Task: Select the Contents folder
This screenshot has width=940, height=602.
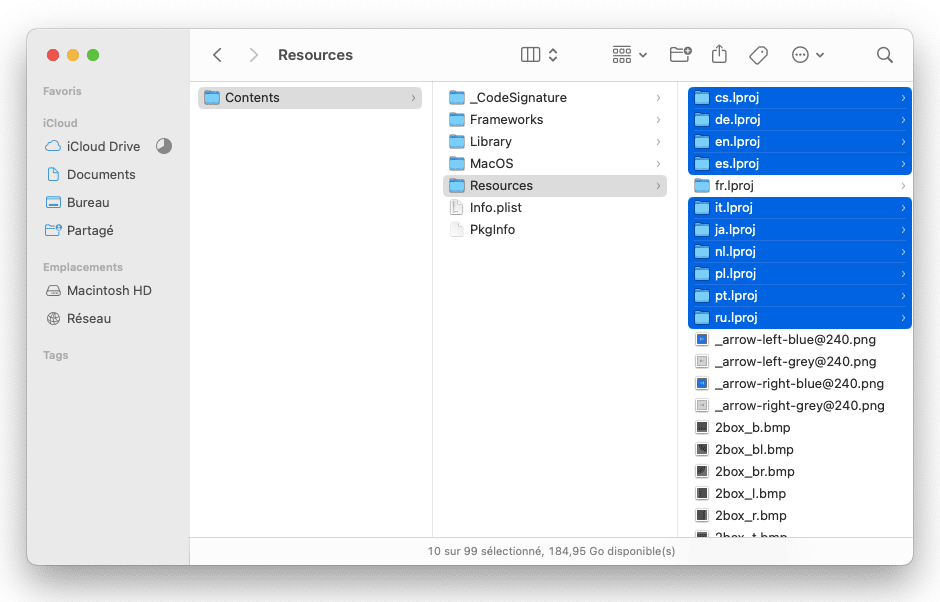Action: click(310, 98)
